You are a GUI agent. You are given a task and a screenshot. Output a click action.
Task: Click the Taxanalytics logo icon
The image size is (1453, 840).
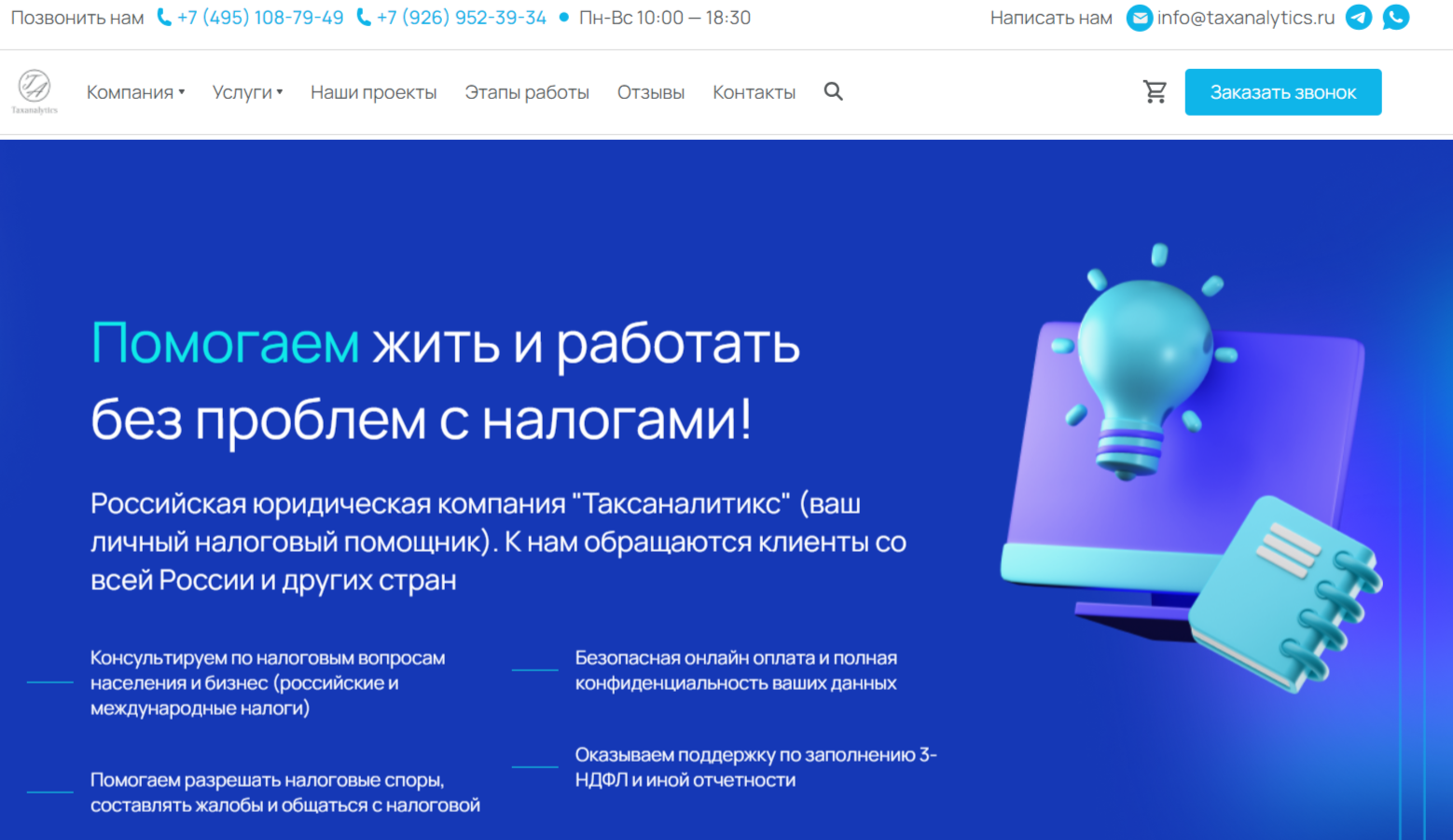(x=35, y=91)
